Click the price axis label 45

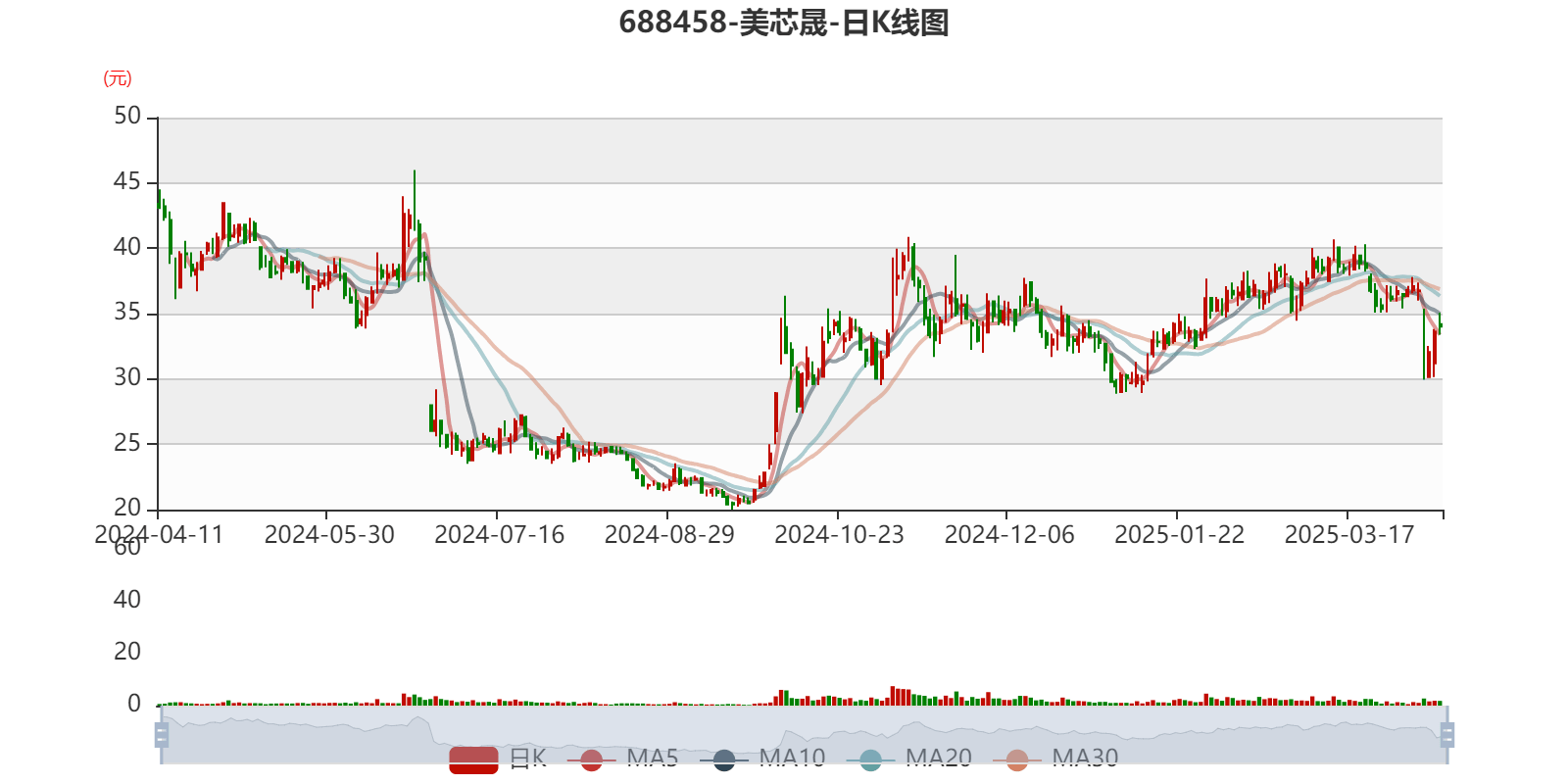(127, 182)
